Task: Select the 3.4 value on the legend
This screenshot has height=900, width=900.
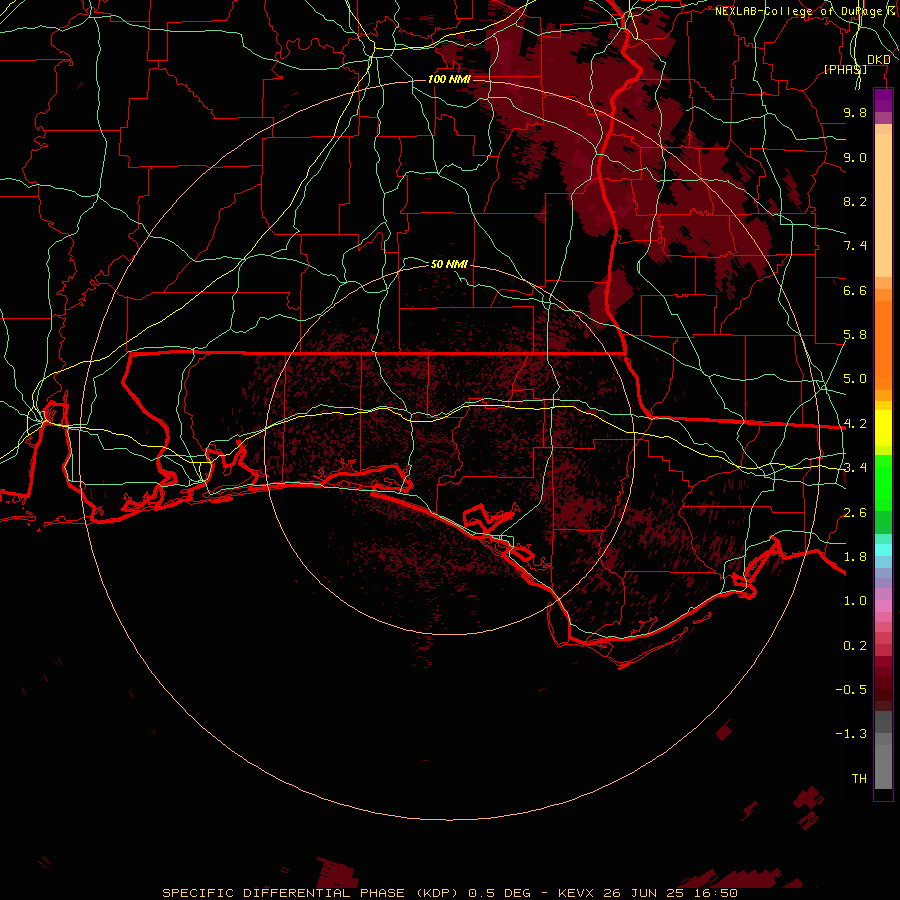Action: [855, 468]
